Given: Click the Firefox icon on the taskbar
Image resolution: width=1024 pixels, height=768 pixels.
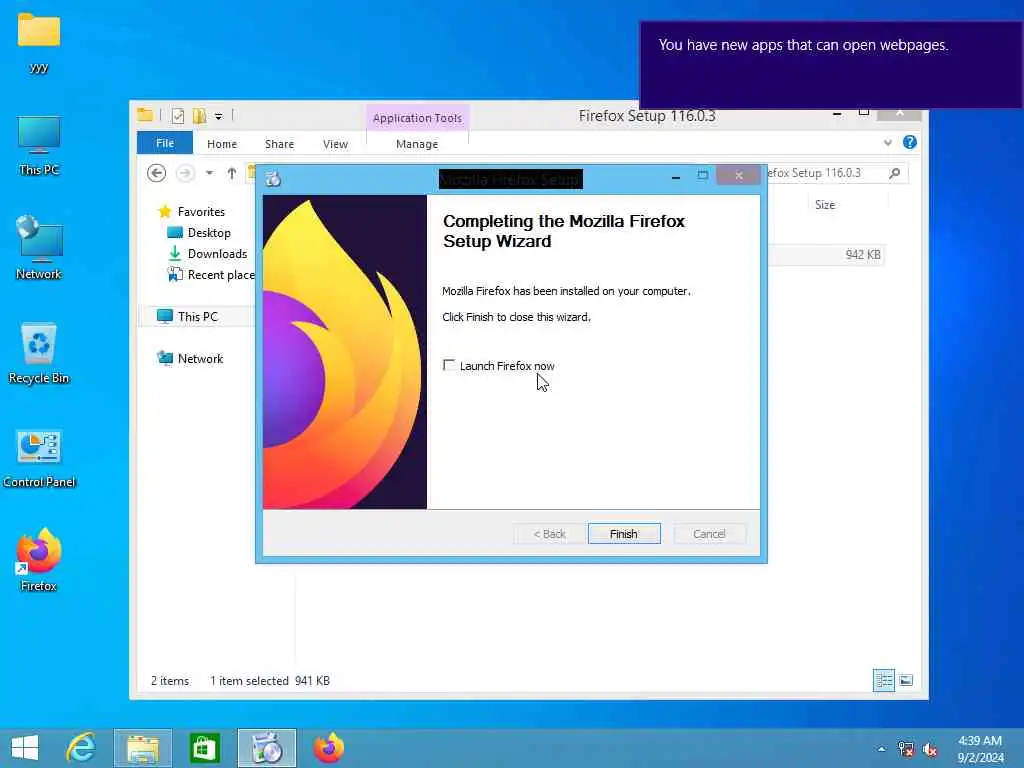Looking at the screenshot, I should [328, 748].
